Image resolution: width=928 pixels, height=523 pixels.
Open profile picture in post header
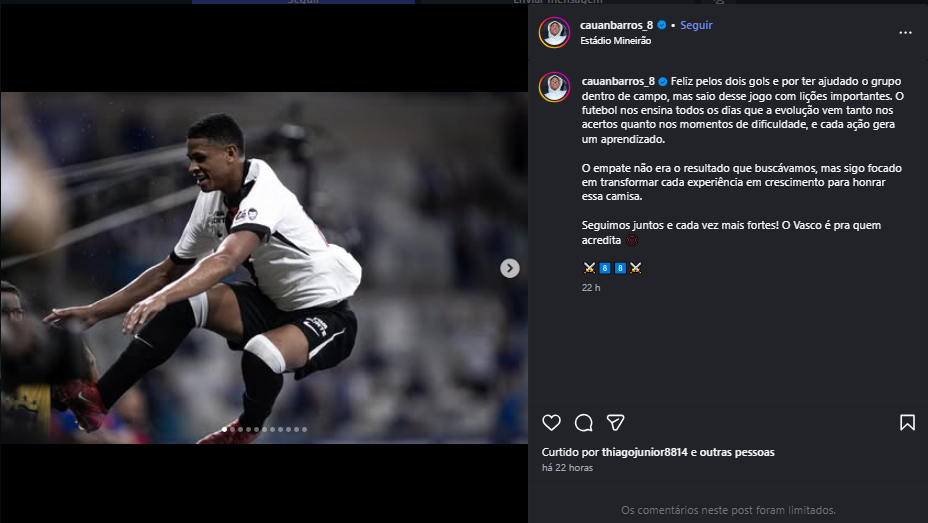click(554, 32)
